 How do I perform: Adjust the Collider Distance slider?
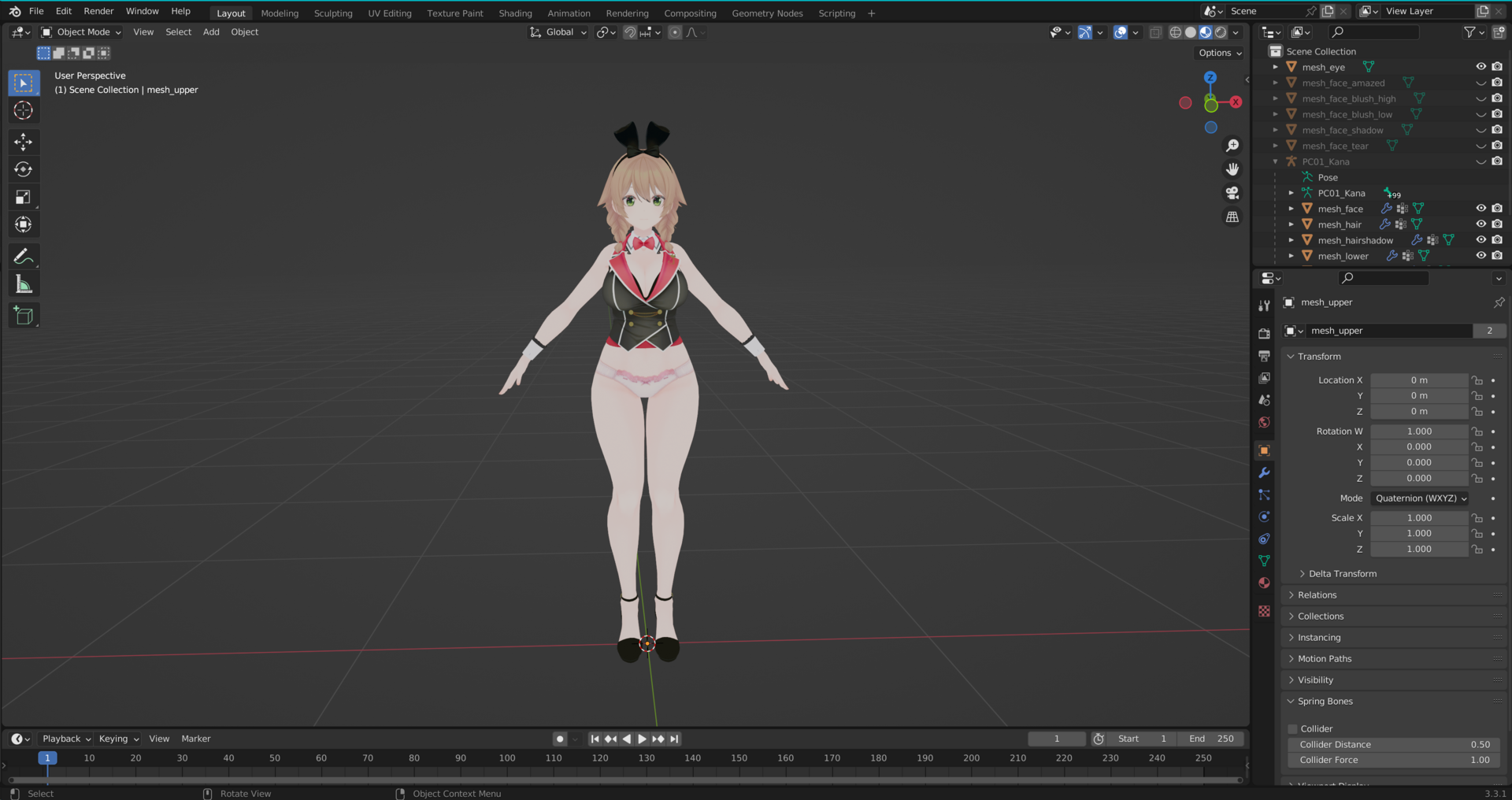coord(1394,745)
